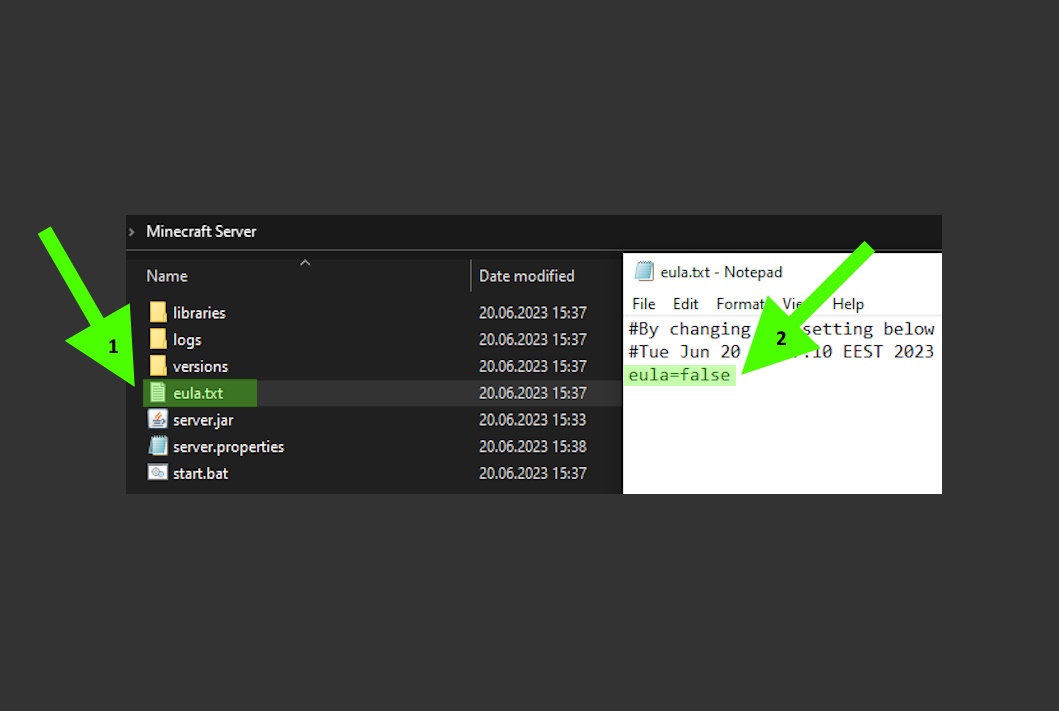Click the libraries folder icon
Image resolution: width=1059 pixels, height=711 pixels.
click(x=158, y=312)
